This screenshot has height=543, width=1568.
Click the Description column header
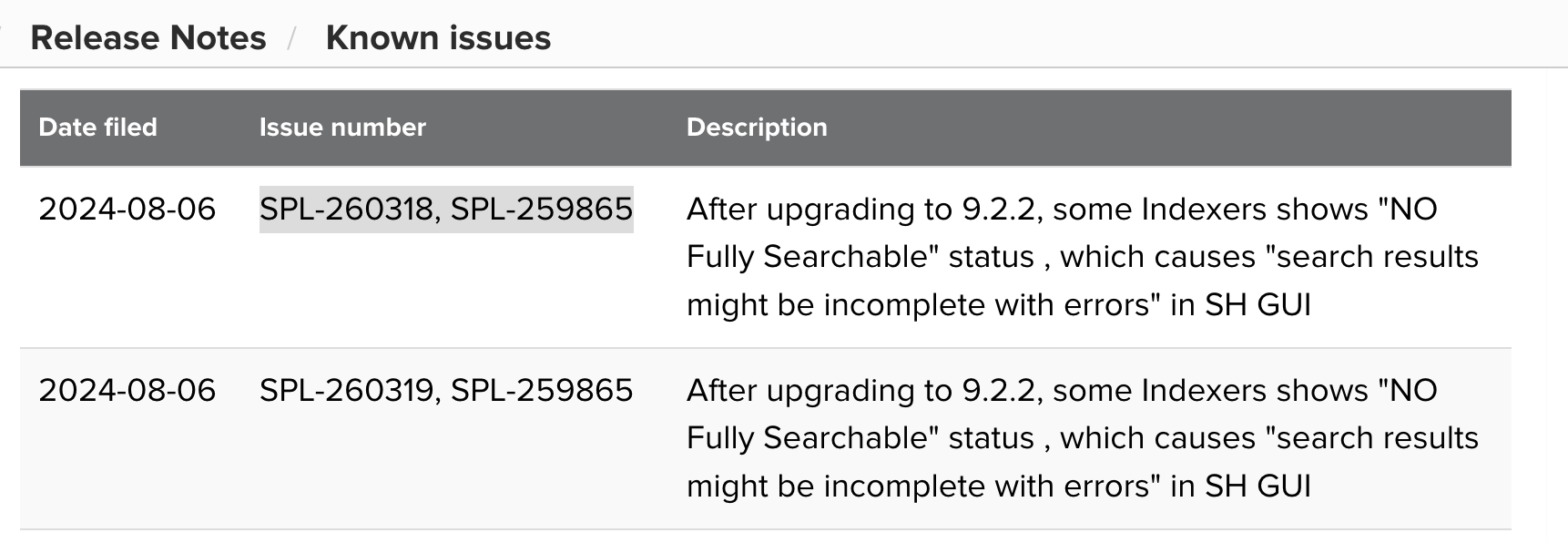tap(757, 128)
